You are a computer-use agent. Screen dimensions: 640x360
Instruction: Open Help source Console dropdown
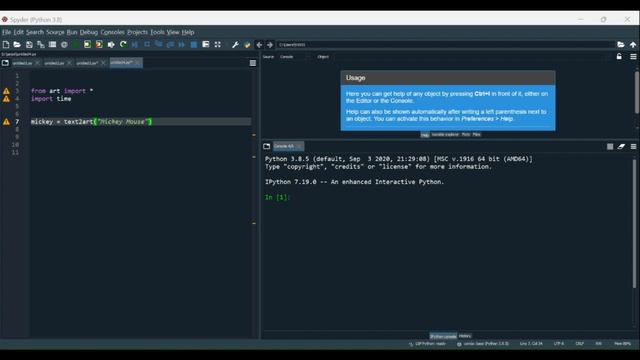293,57
